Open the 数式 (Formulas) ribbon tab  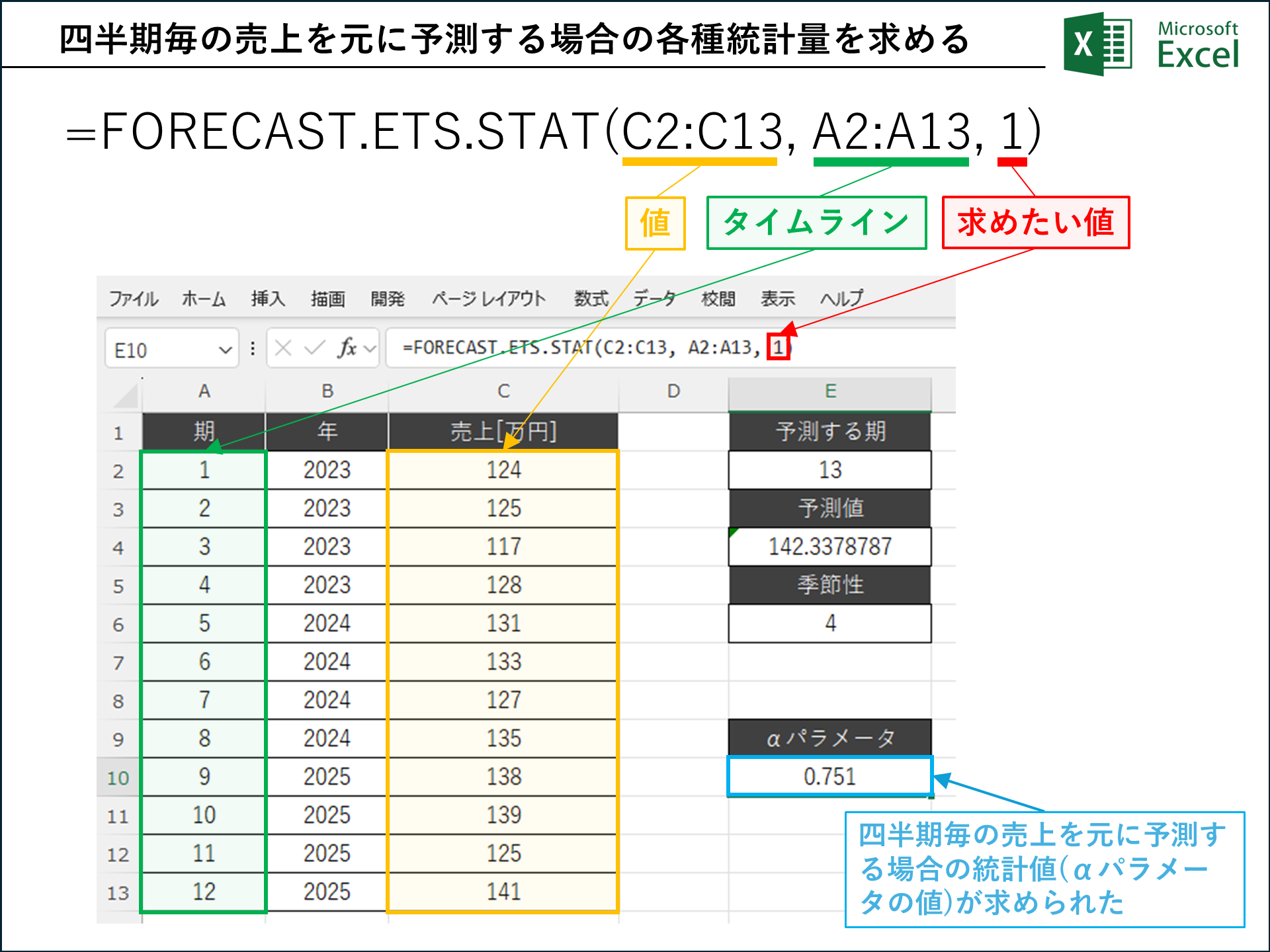pyautogui.click(x=592, y=299)
